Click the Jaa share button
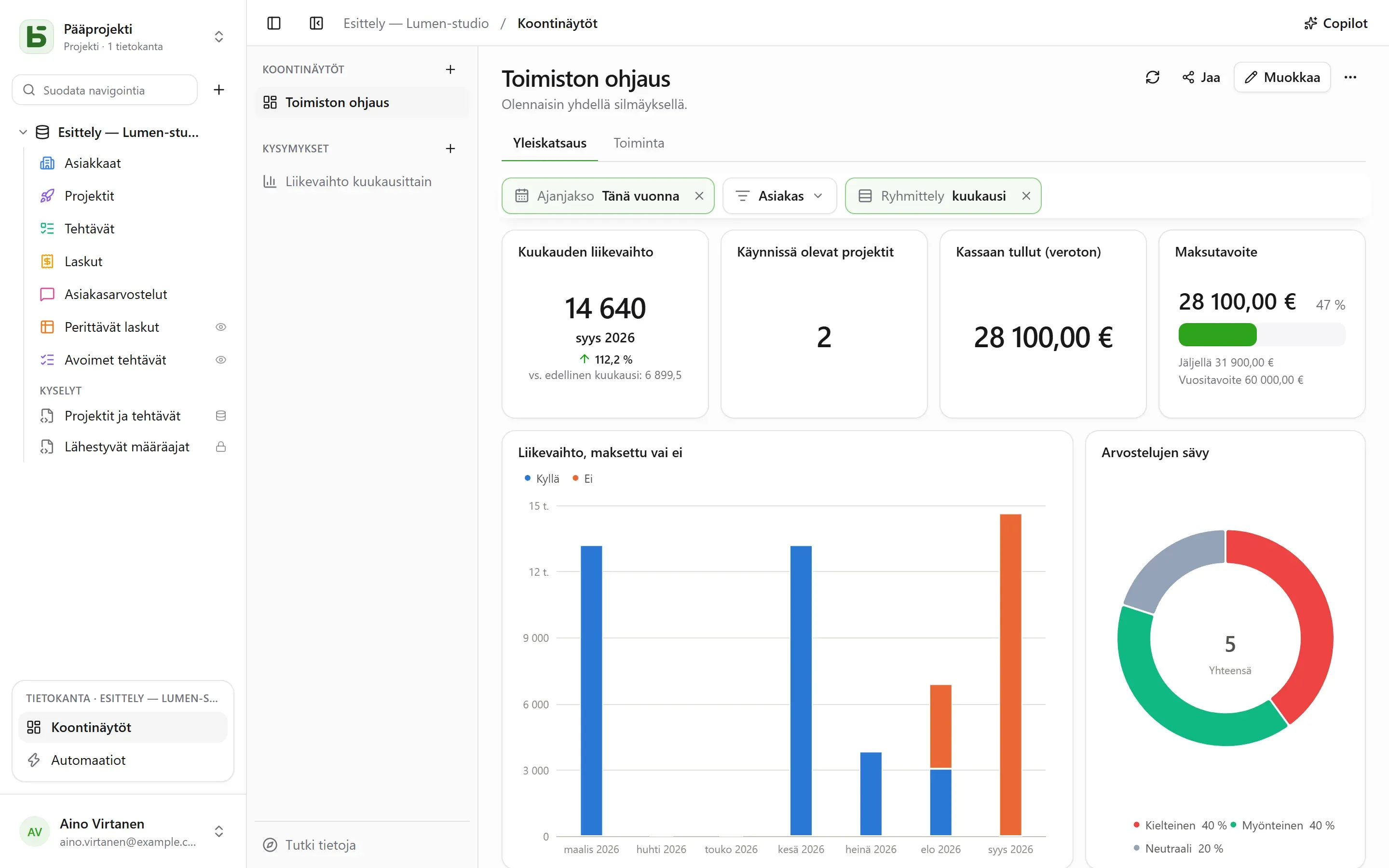1389x868 pixels. [x=1201, y=78]
